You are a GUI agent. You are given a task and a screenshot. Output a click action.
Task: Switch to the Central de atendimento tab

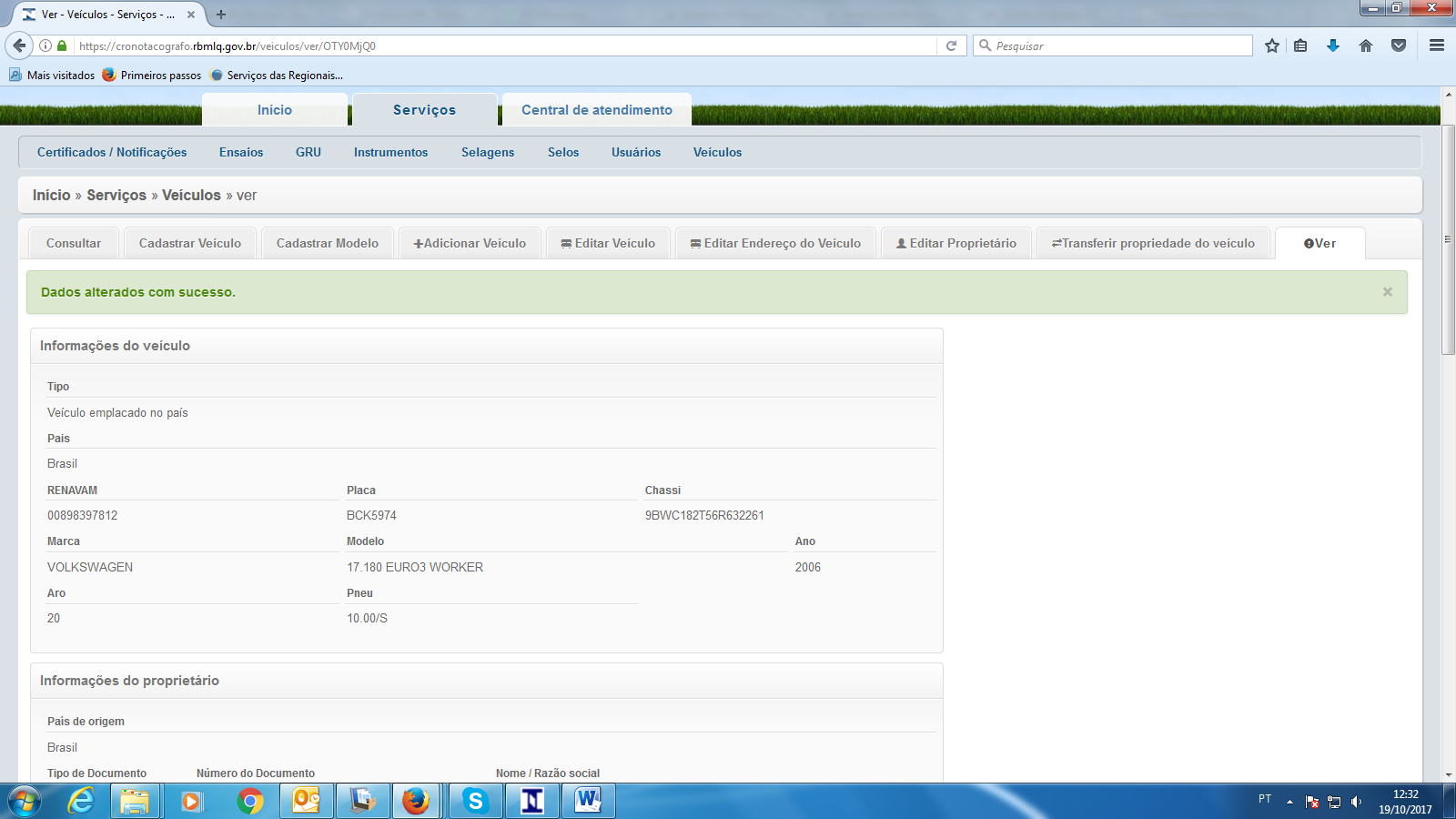(596, 109)
